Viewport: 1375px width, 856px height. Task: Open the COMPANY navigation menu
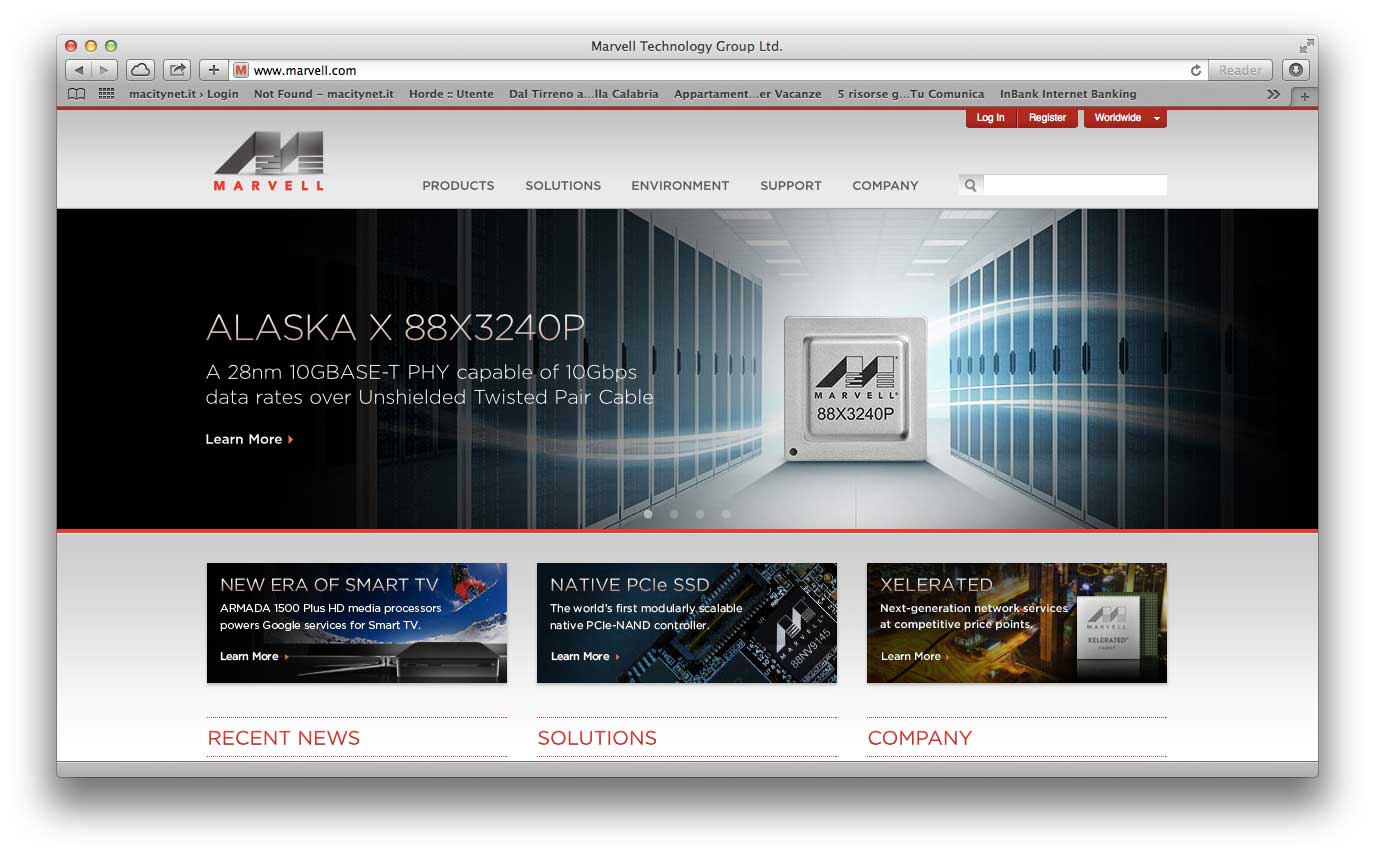(x=885, y=185)
